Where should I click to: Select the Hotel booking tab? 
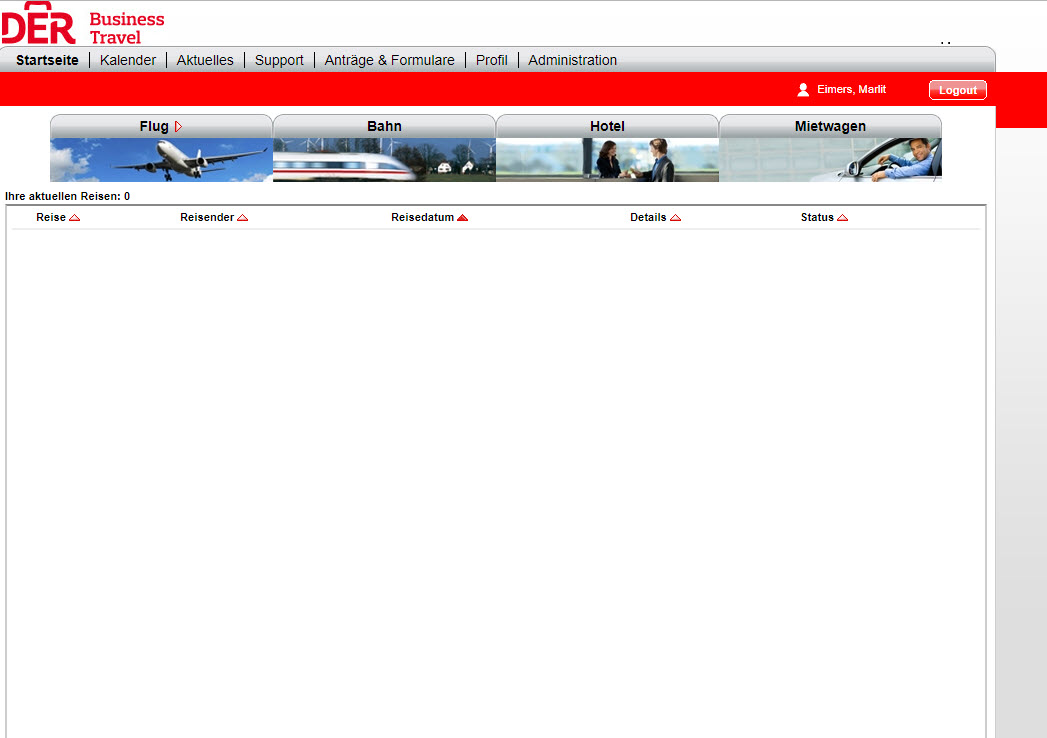click(x=607, y=126)
